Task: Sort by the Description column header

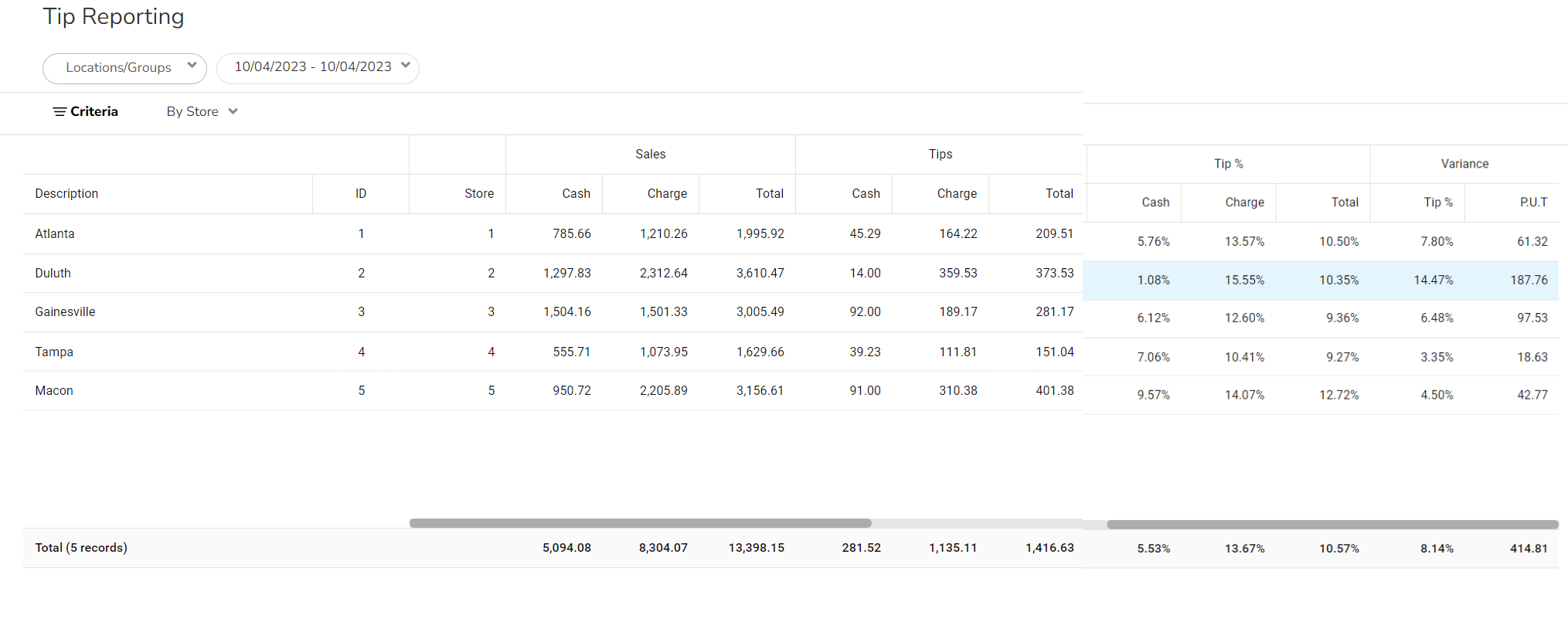Action: tap(66, 194)
